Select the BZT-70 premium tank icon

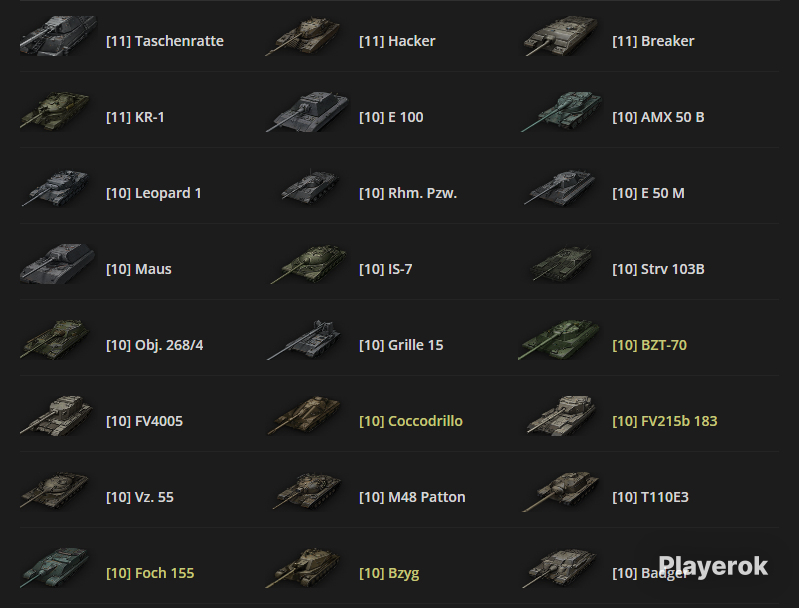coord(558,340)
